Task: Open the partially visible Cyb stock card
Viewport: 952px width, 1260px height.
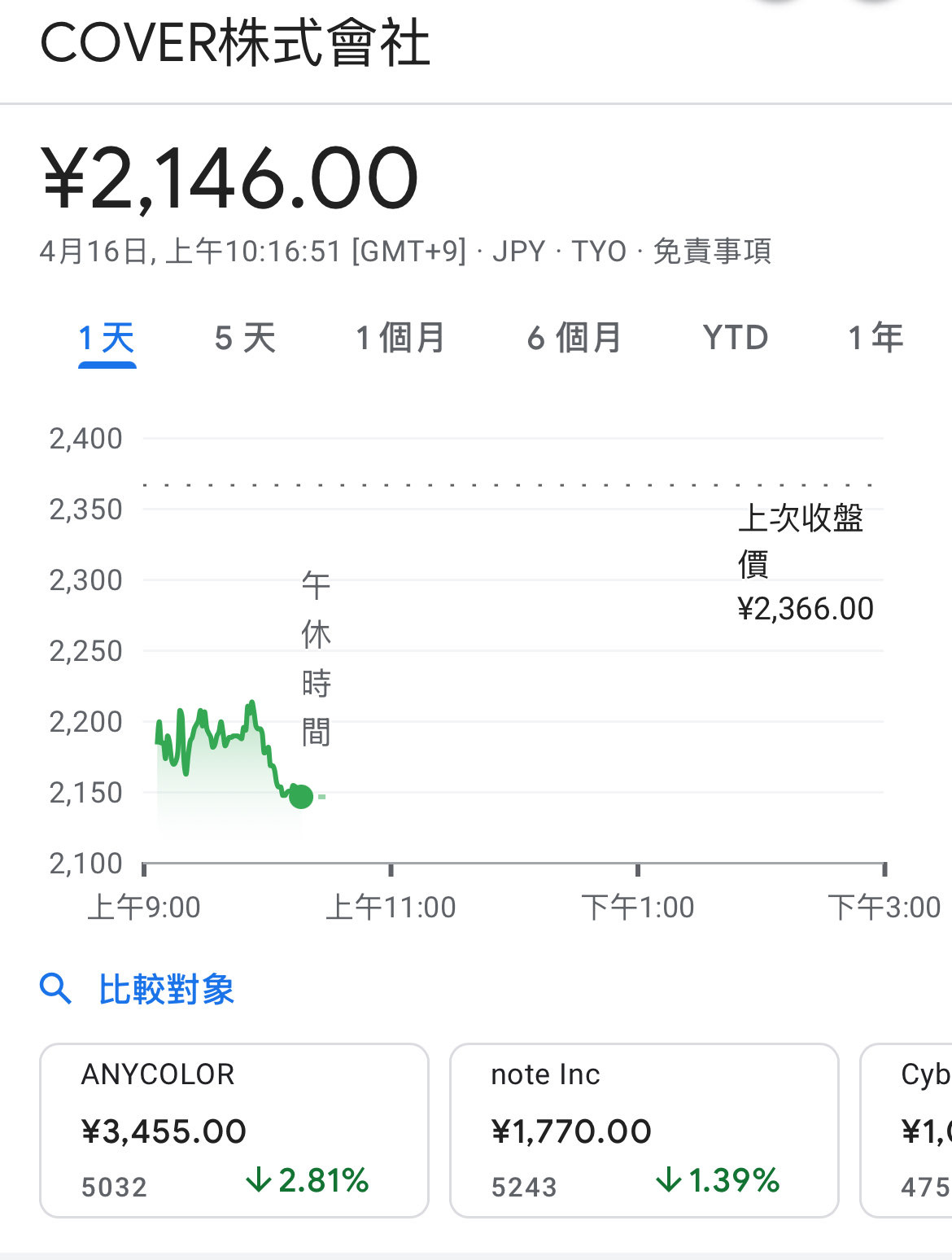Action: 906,1130
